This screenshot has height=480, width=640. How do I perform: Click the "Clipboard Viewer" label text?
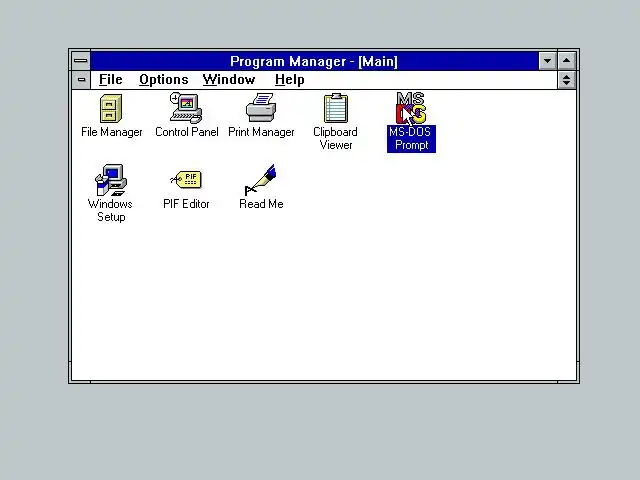(336, 138)
